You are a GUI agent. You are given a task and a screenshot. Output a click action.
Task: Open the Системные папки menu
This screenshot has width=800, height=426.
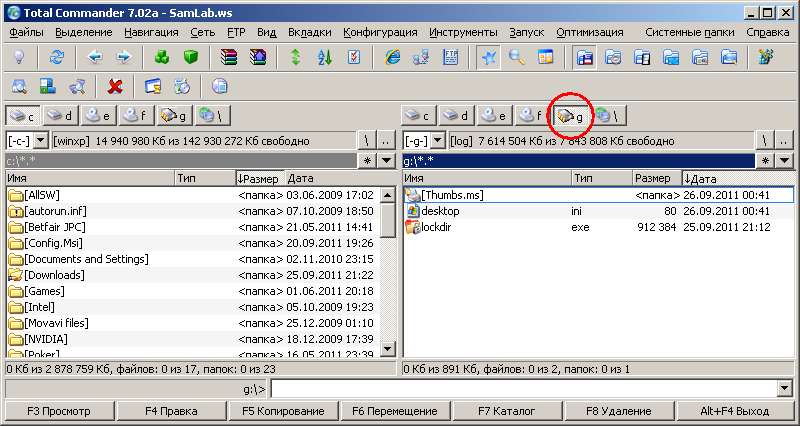[690, 32]
